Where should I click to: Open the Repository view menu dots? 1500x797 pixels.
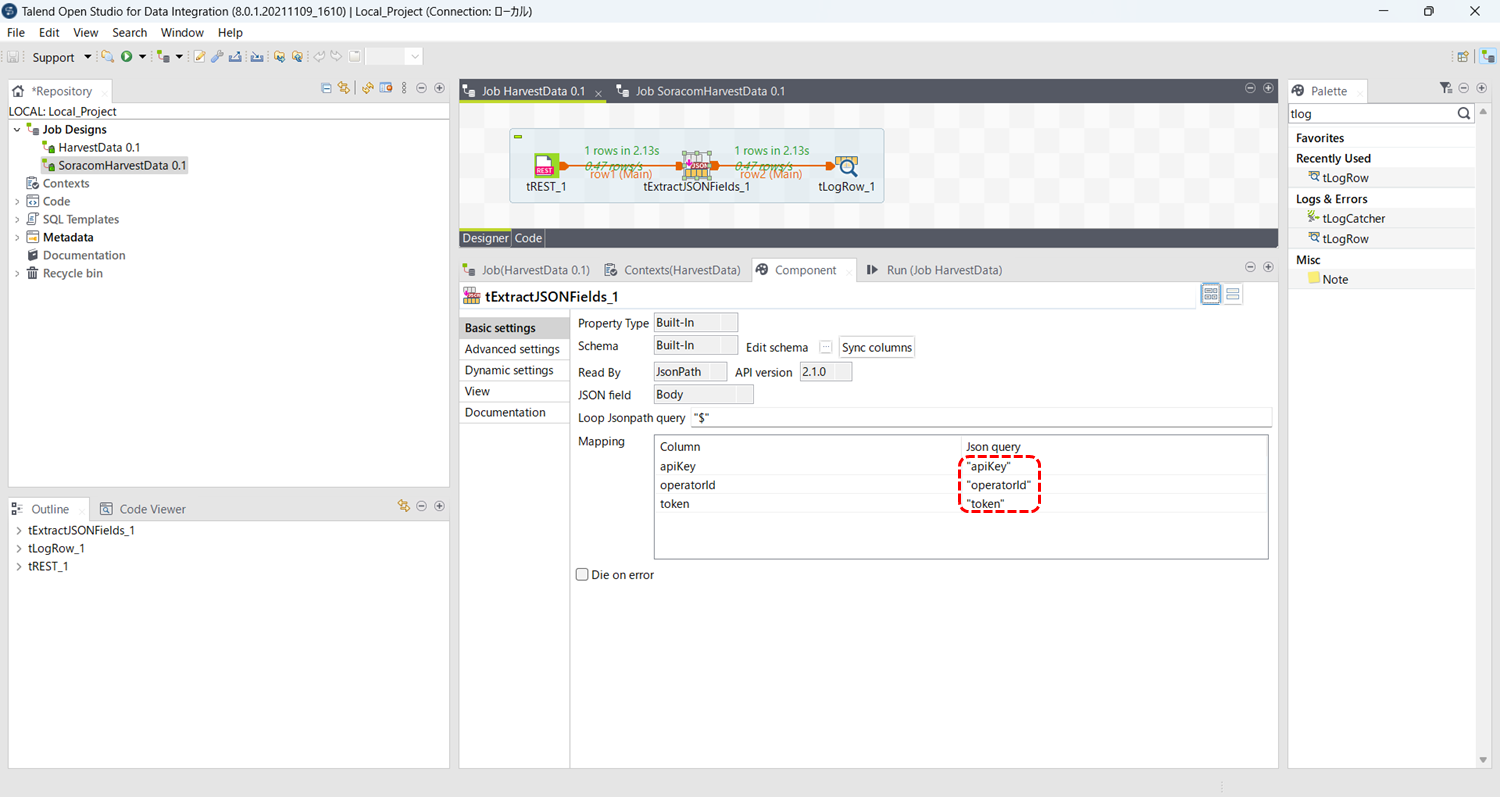tap(404, 88)
